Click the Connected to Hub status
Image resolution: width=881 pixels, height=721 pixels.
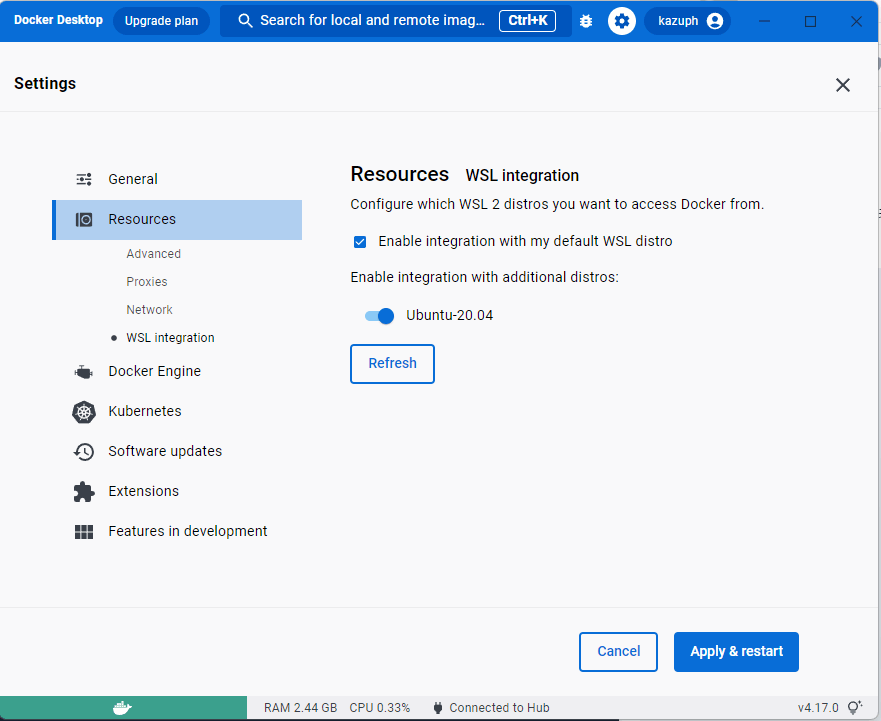point(499,708)
